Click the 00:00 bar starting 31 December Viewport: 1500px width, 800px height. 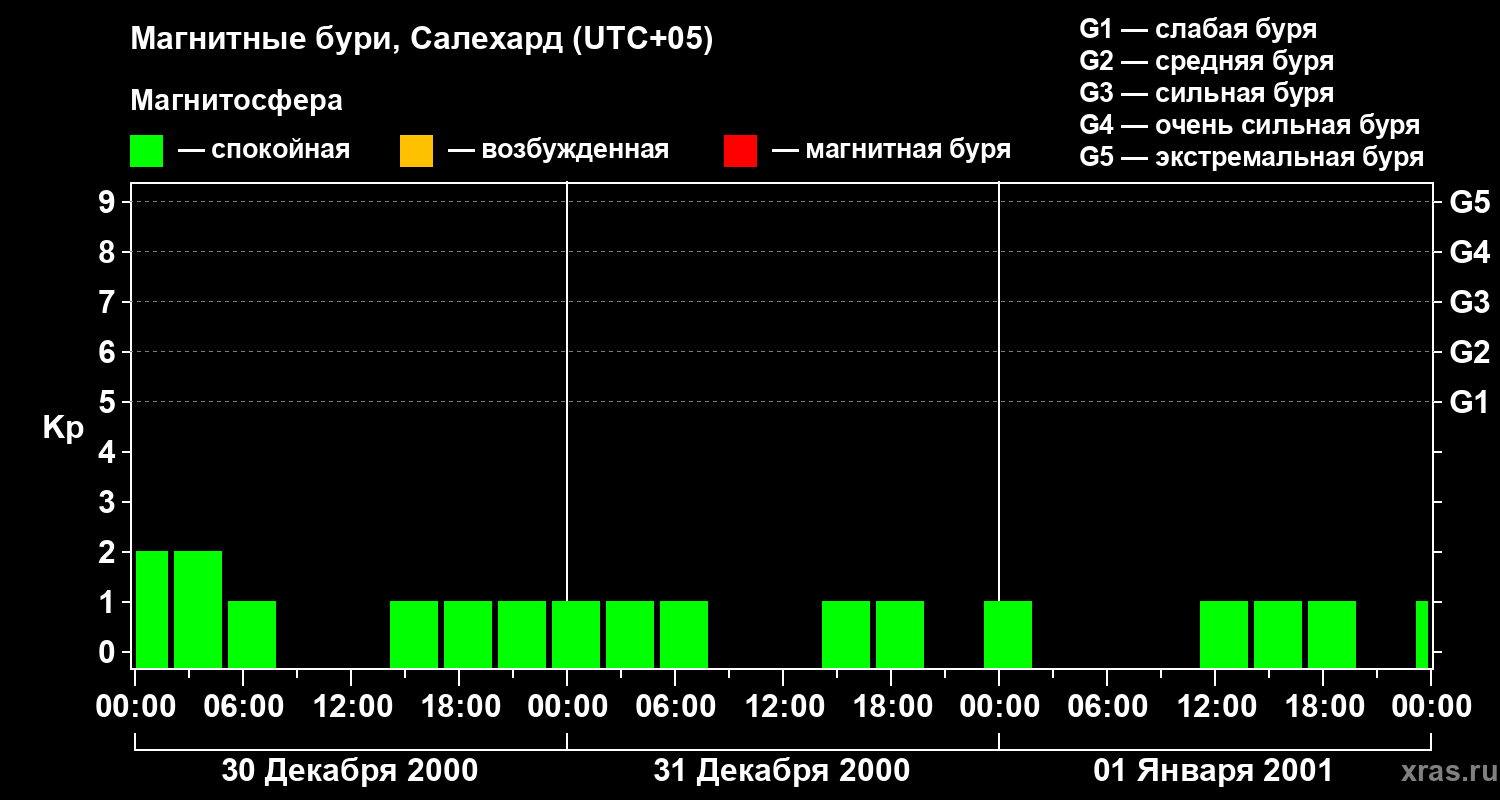[x=576, y=634]
